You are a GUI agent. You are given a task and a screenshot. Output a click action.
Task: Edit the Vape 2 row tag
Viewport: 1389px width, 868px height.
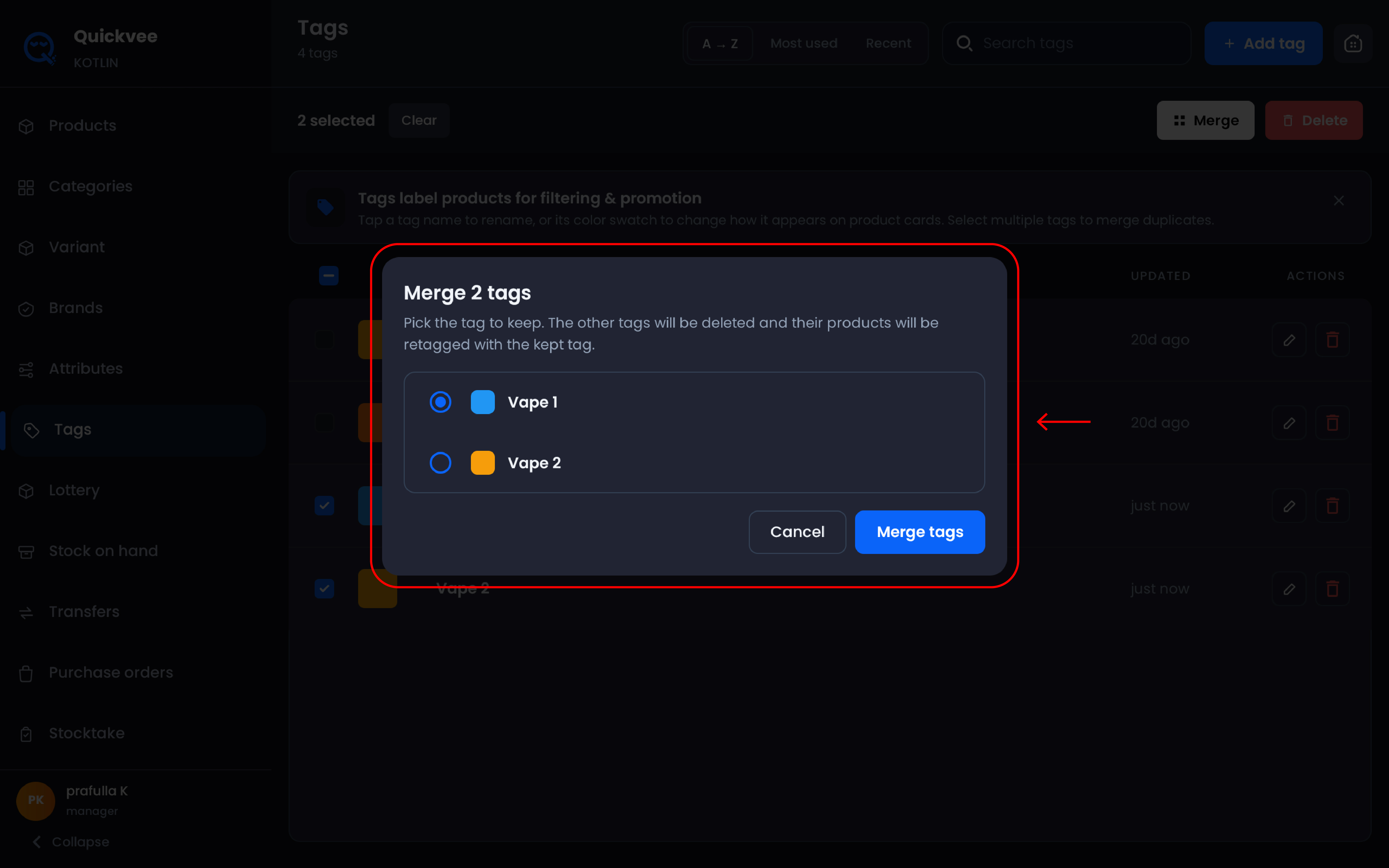1289,588
